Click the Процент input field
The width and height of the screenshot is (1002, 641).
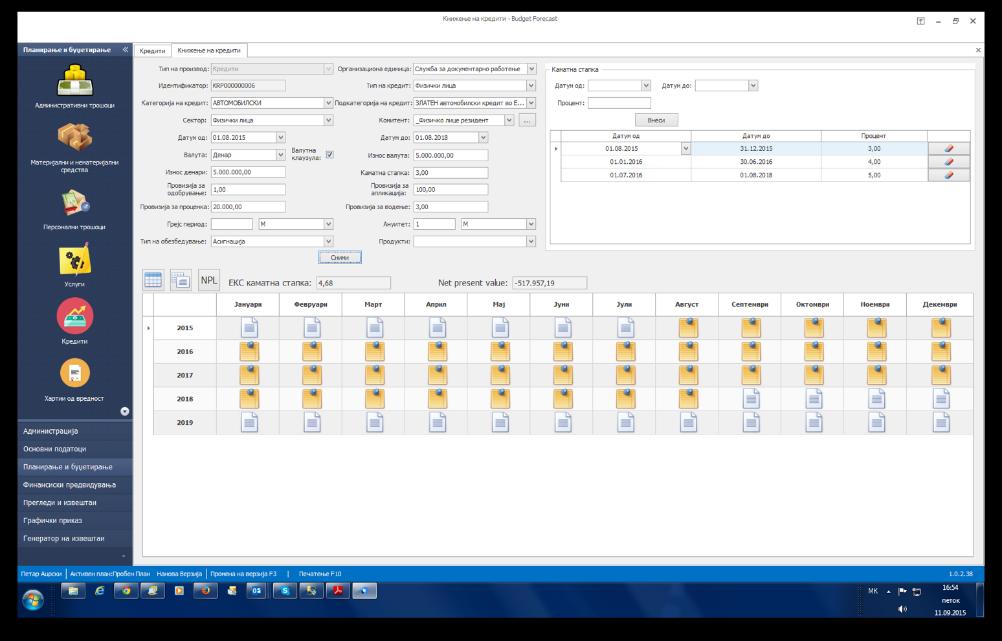coord(619,102)
